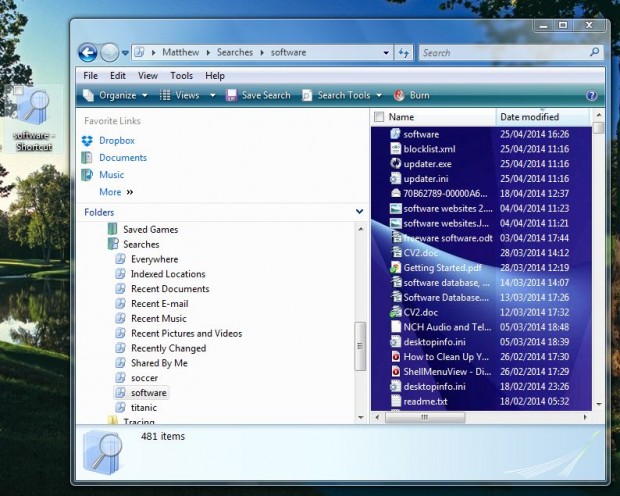The width and height of the screenshot is (620, 496).
Task: Click the 70B62789-00000A6 file icon
Action: [x=395, y=193]
